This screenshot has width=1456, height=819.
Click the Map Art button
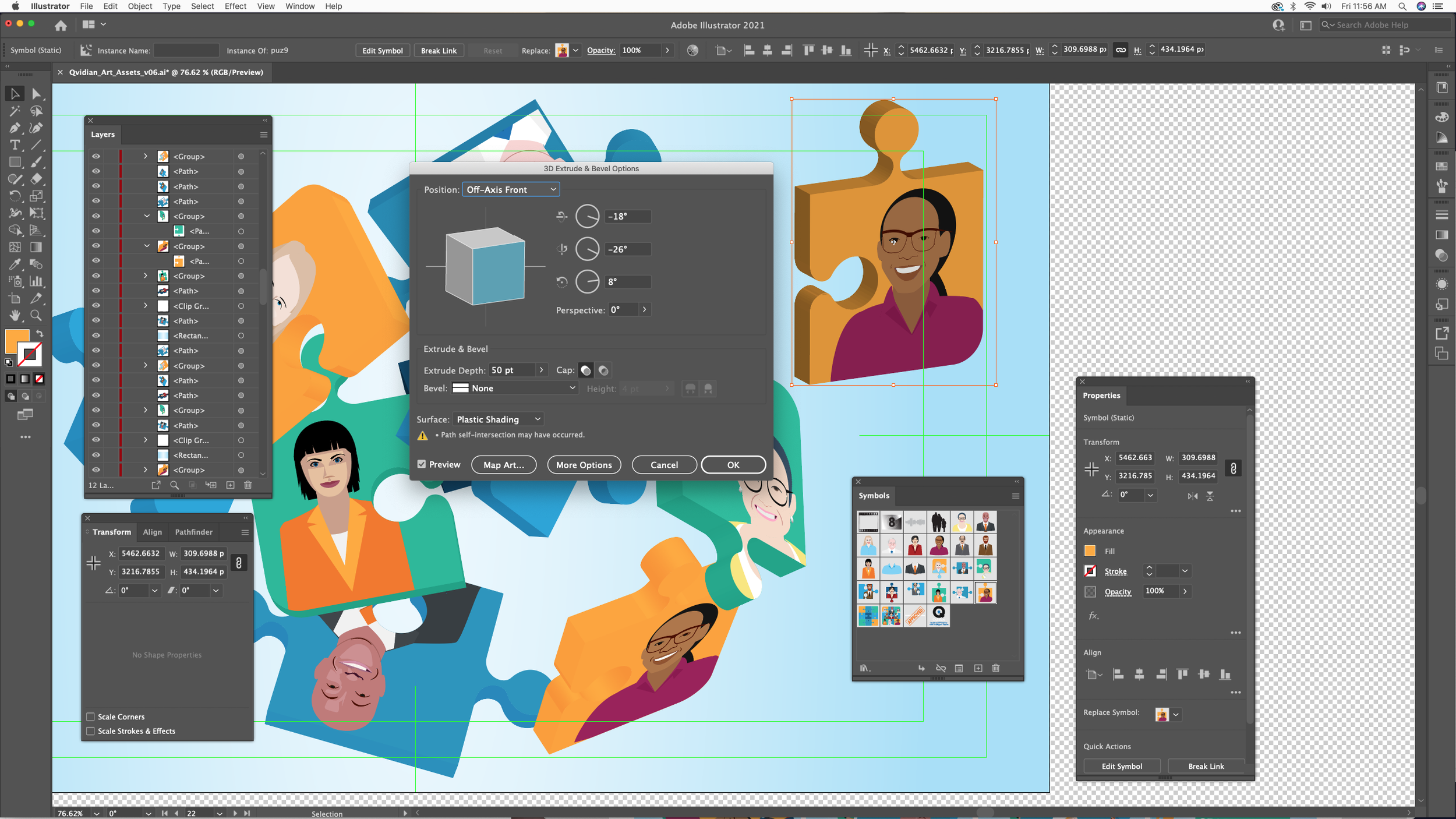point(503,465)
